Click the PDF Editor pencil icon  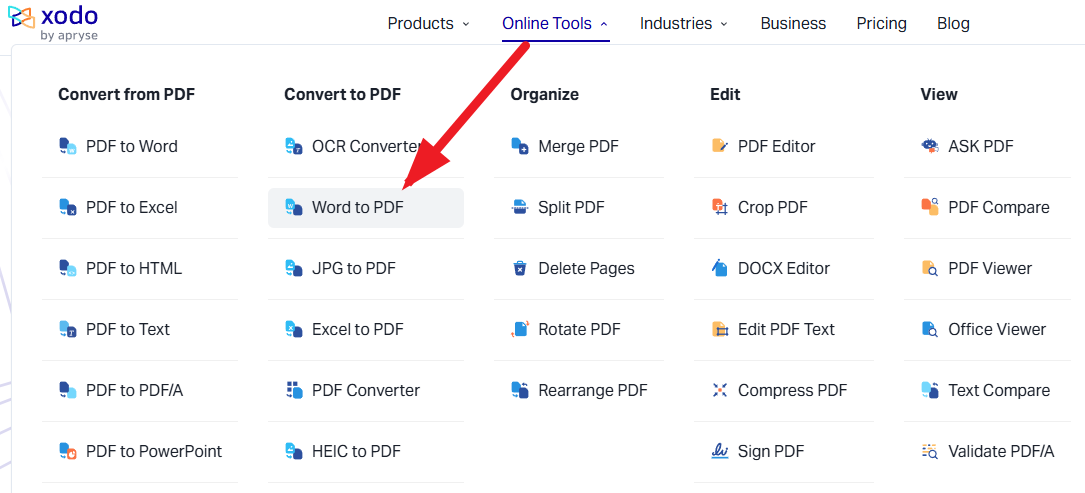point(720,146)
